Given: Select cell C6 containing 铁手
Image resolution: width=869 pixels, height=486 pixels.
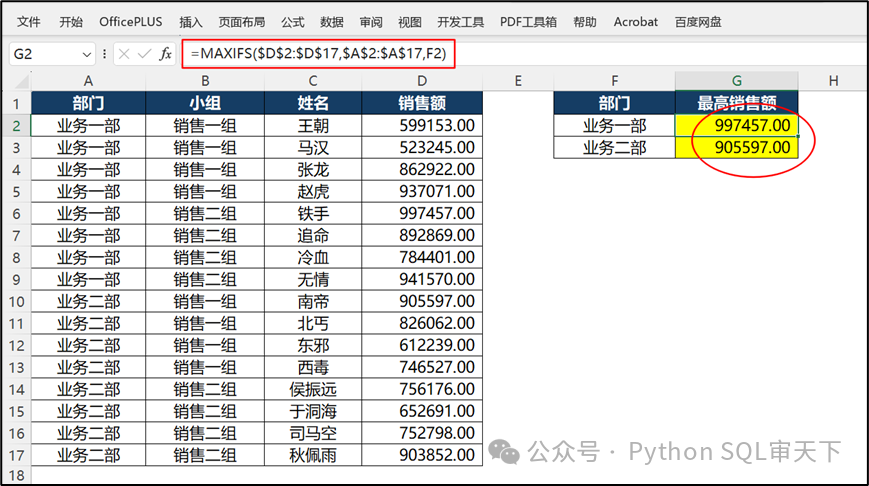Looking at the screenshot, I should [313, 213].
